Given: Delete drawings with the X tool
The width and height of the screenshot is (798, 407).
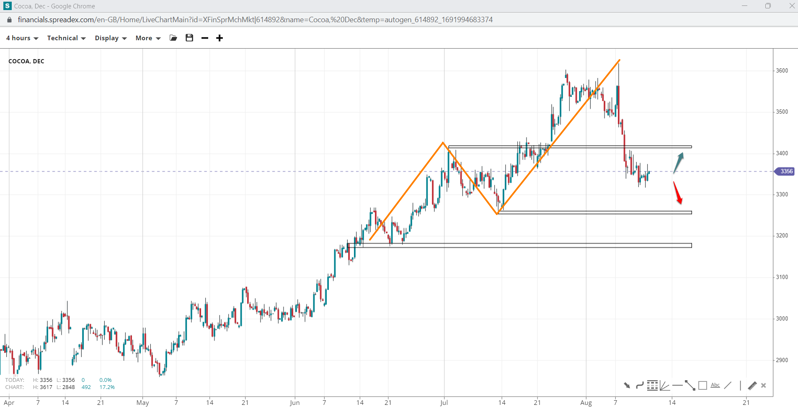Looking at the screenshot, I should tap(764, 385).
